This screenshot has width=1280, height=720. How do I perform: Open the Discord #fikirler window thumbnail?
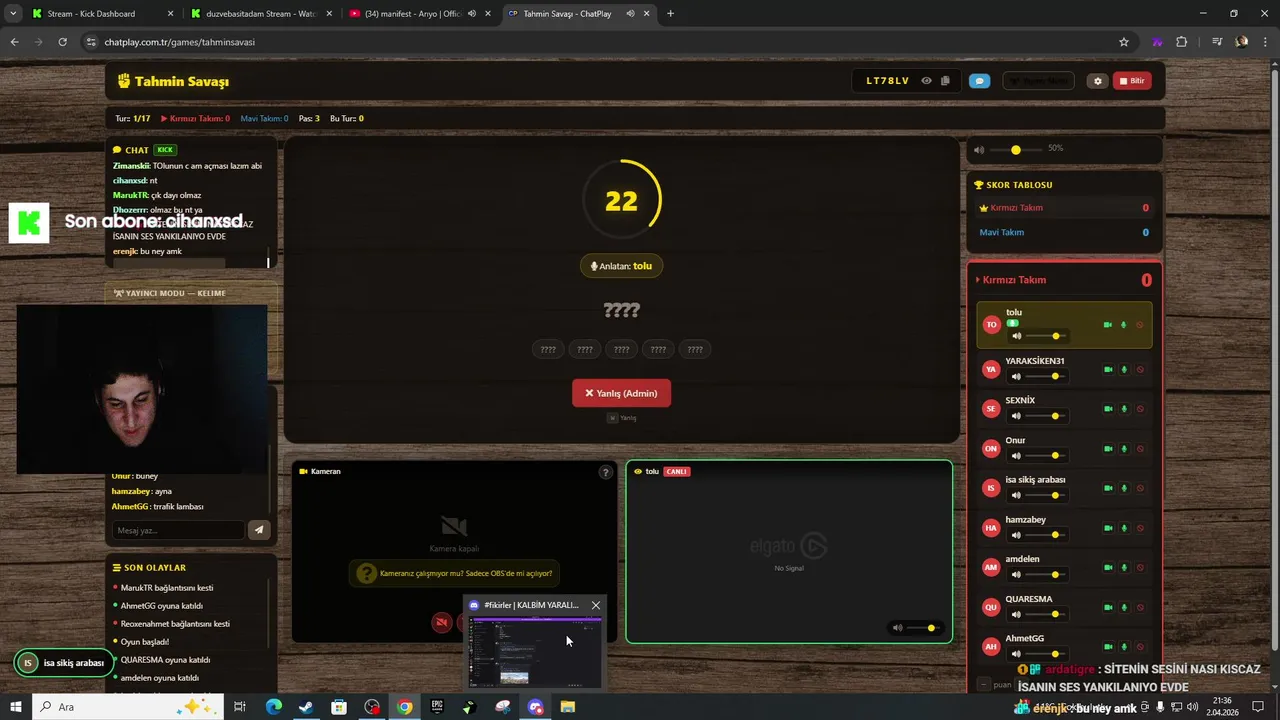click(x=535, y=651)
